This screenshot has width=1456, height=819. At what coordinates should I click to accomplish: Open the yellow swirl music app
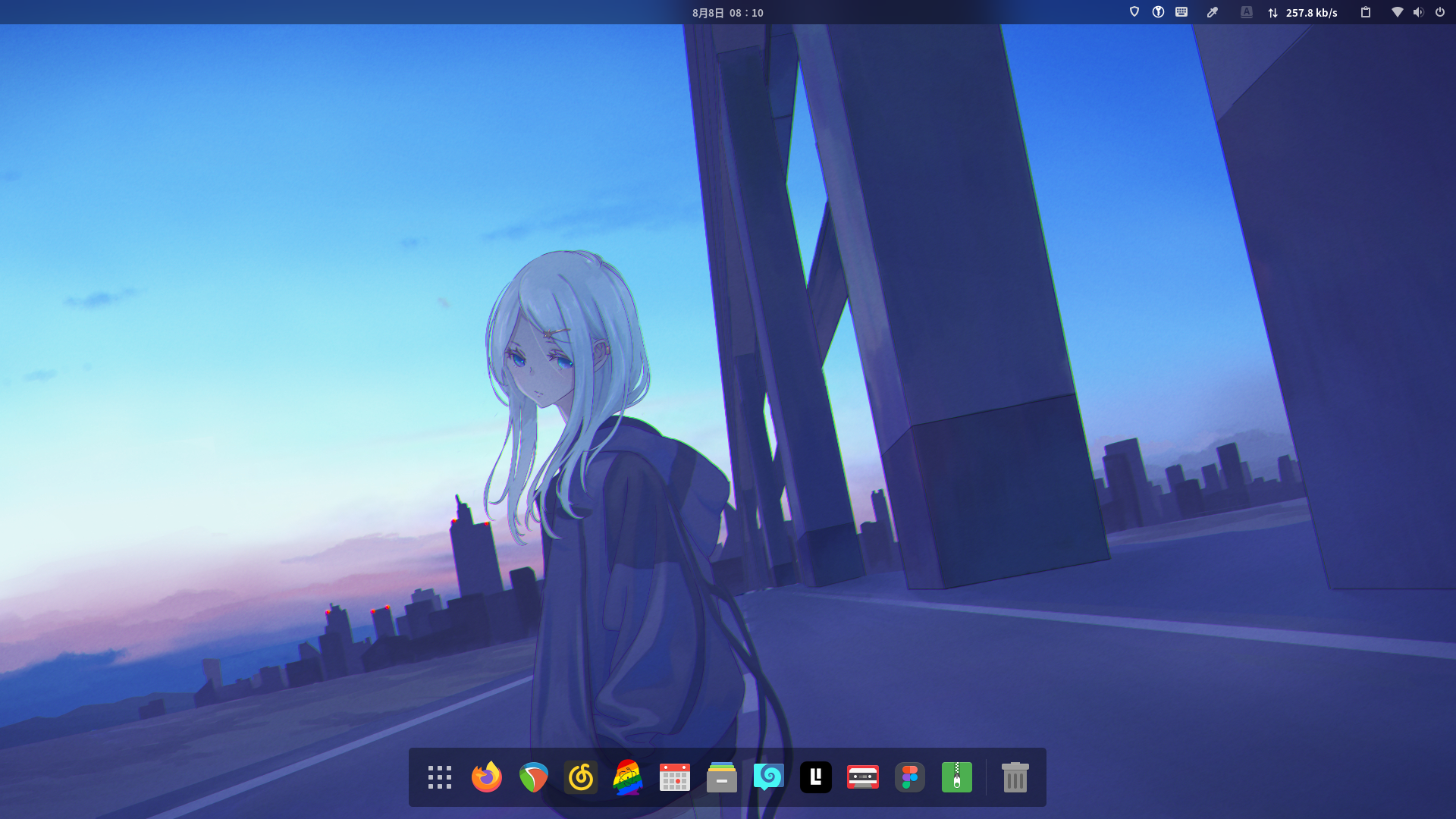581,777
